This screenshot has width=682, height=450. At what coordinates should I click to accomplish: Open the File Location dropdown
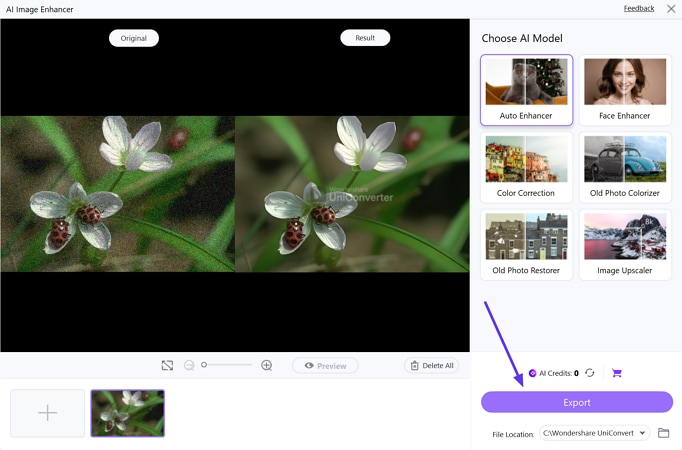tap(594, 433)
